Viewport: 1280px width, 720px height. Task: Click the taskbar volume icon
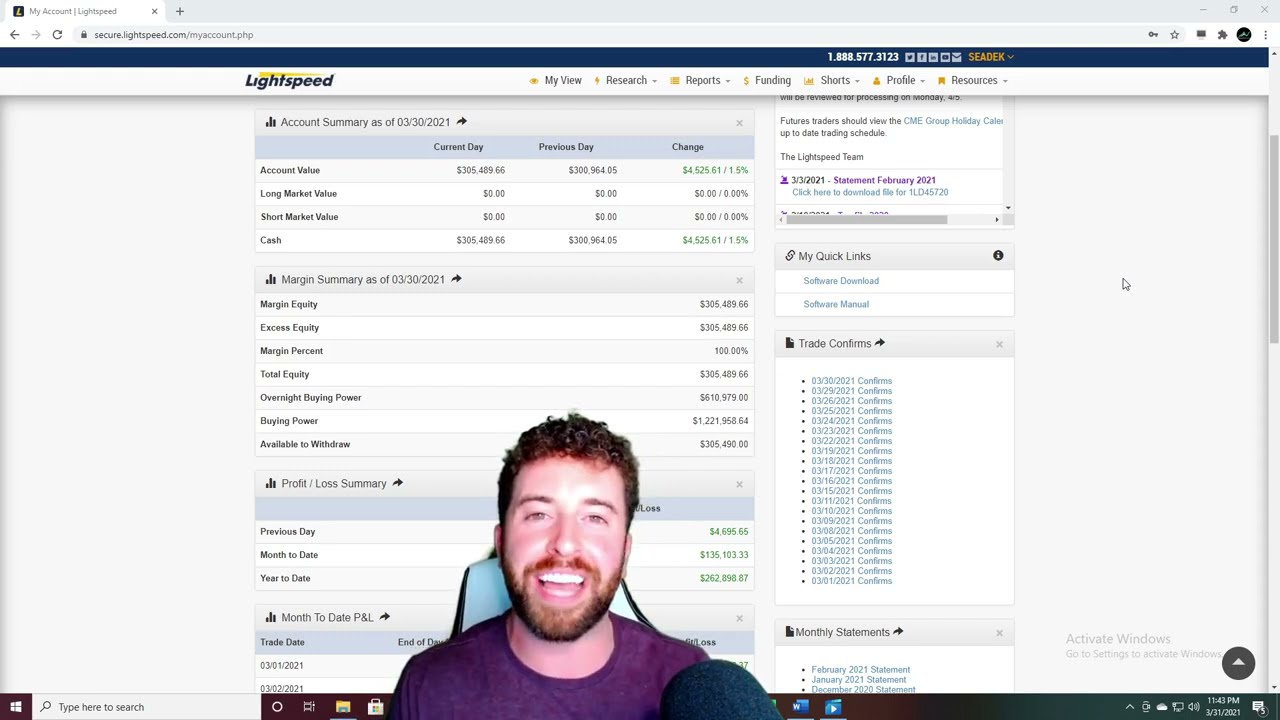[1193, 707]
